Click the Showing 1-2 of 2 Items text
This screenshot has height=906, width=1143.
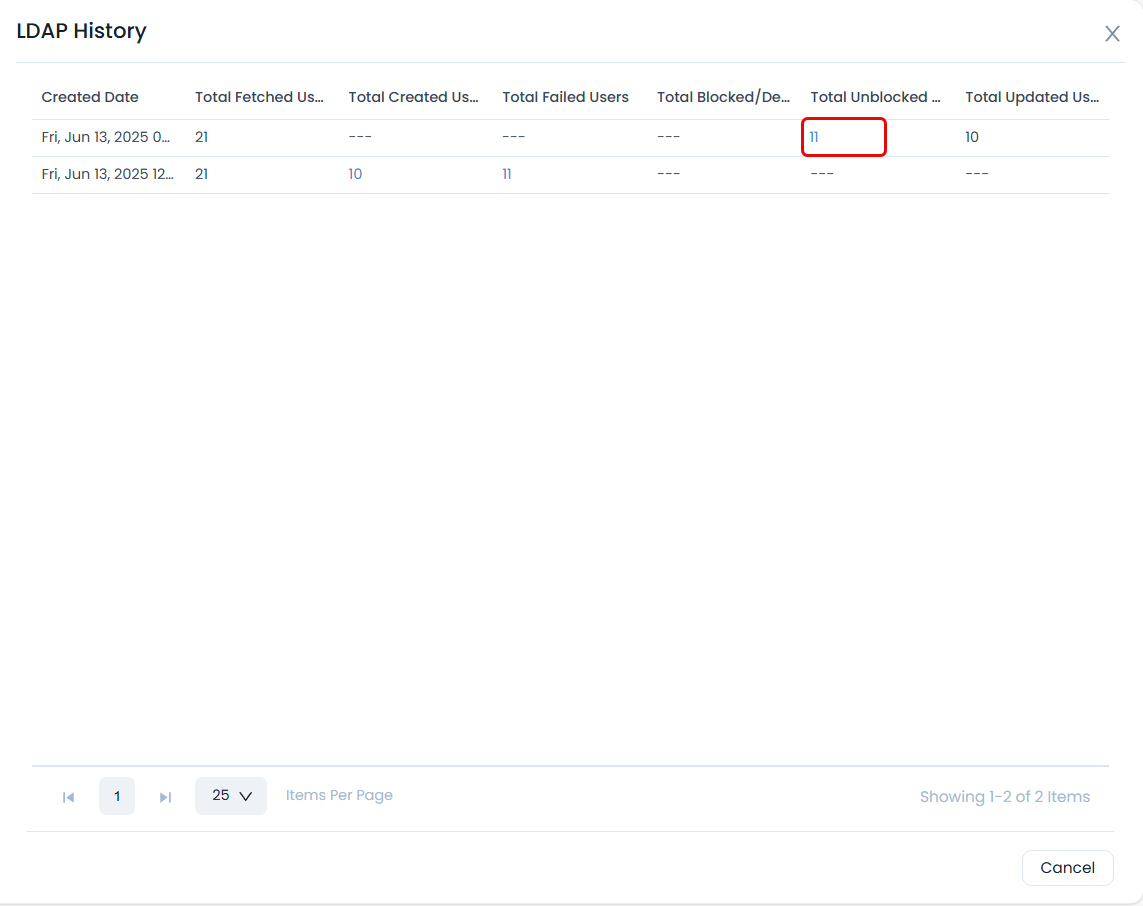[x=1005, y=796]
